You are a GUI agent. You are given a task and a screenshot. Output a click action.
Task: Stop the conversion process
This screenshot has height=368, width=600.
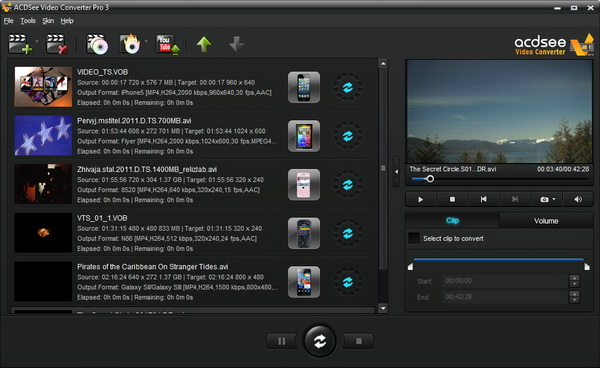click(x=359, y=341)
